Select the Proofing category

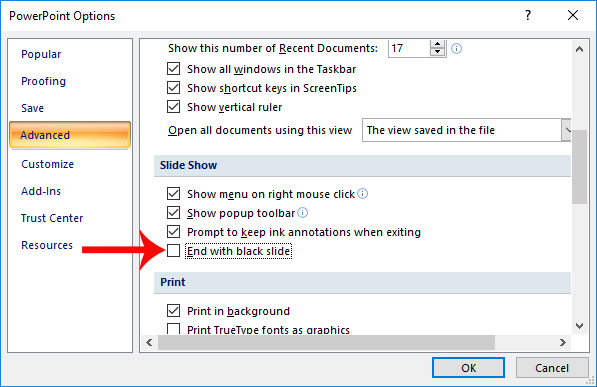tap(43, 81)
